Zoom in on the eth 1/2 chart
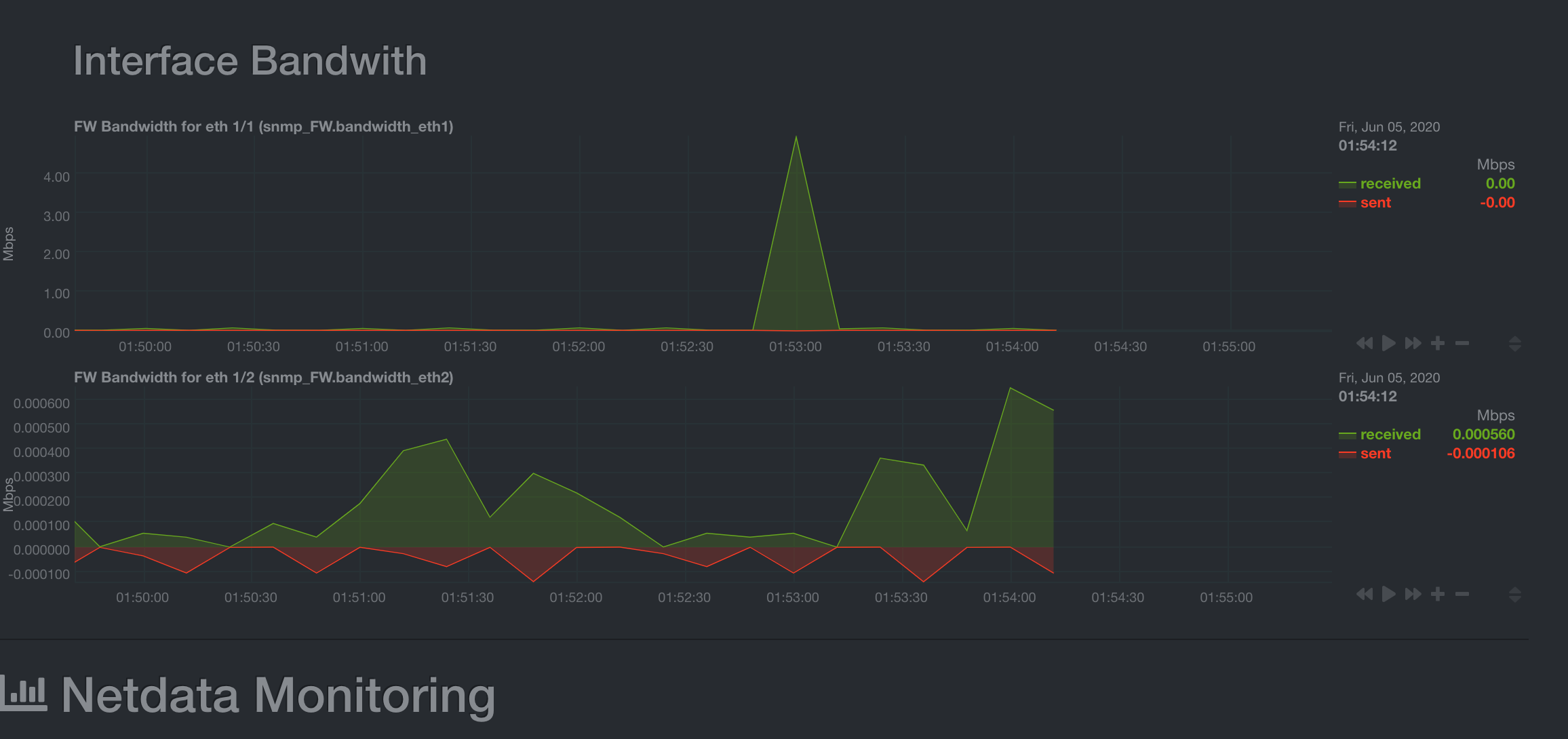Image resolution: width=1568 pixels, height=739 pixels. pyautogui.click(x=1438, y=595)
